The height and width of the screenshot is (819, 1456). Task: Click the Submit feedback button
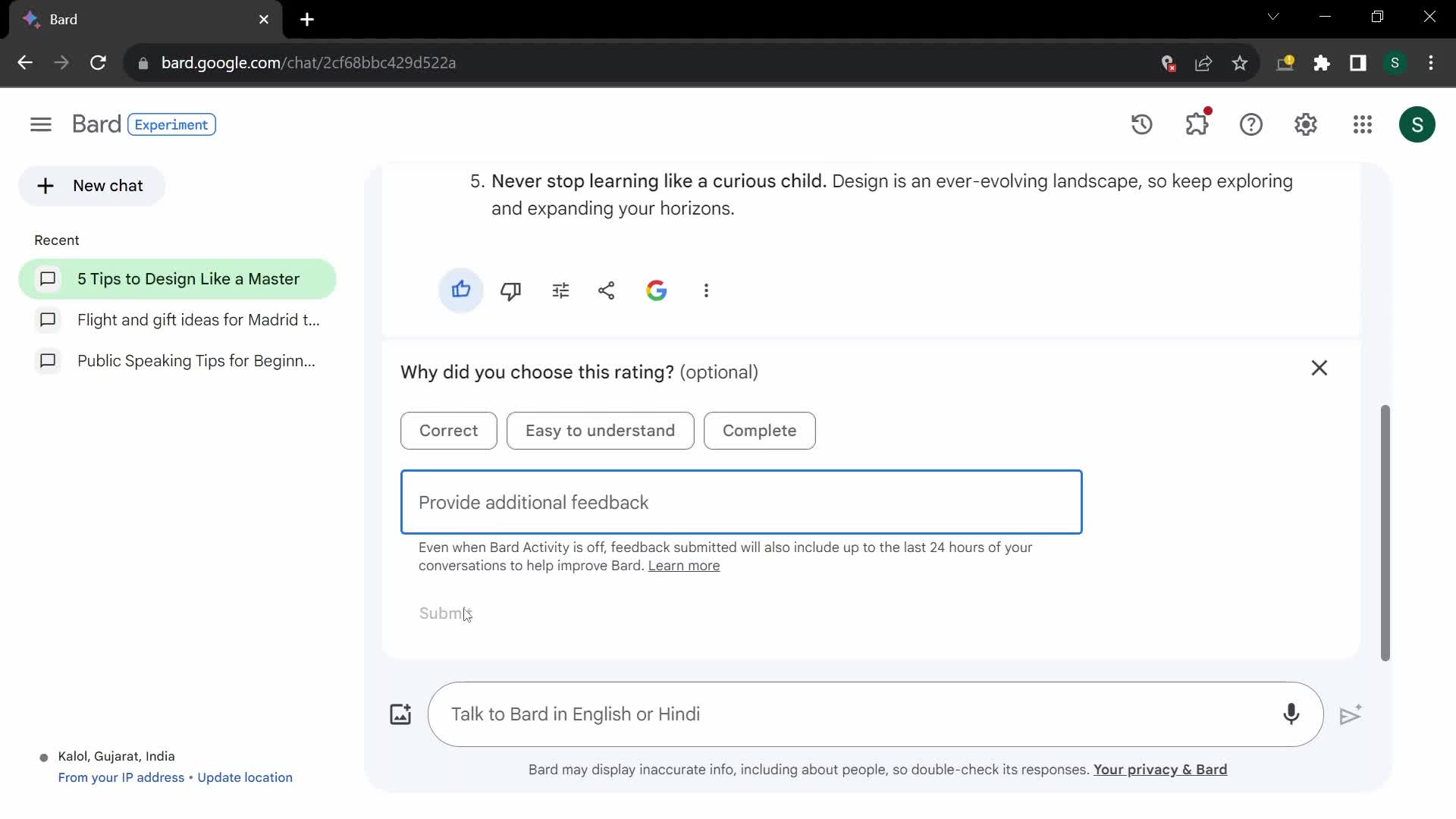[445, 613]
